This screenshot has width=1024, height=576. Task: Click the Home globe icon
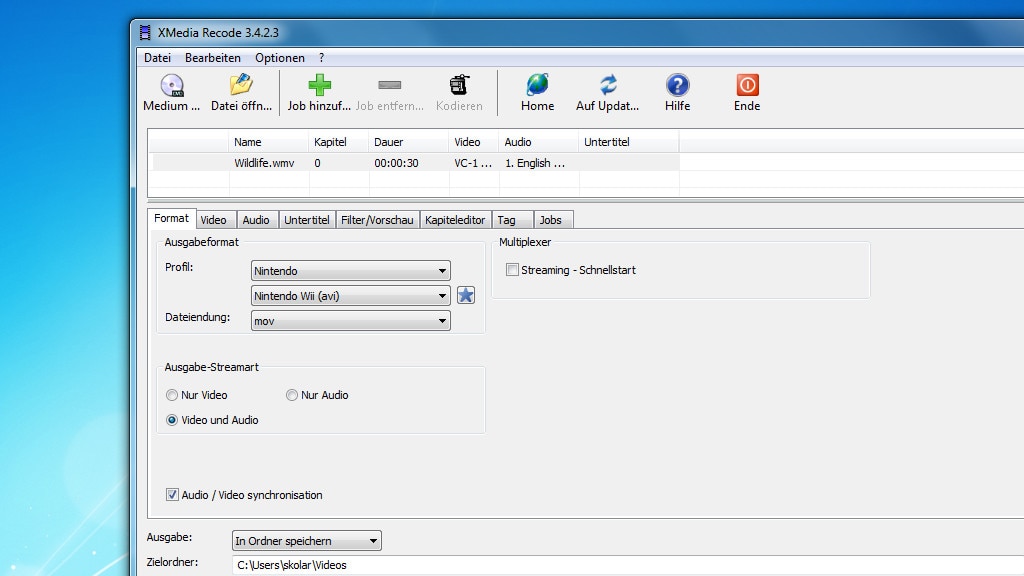[537, 86]
